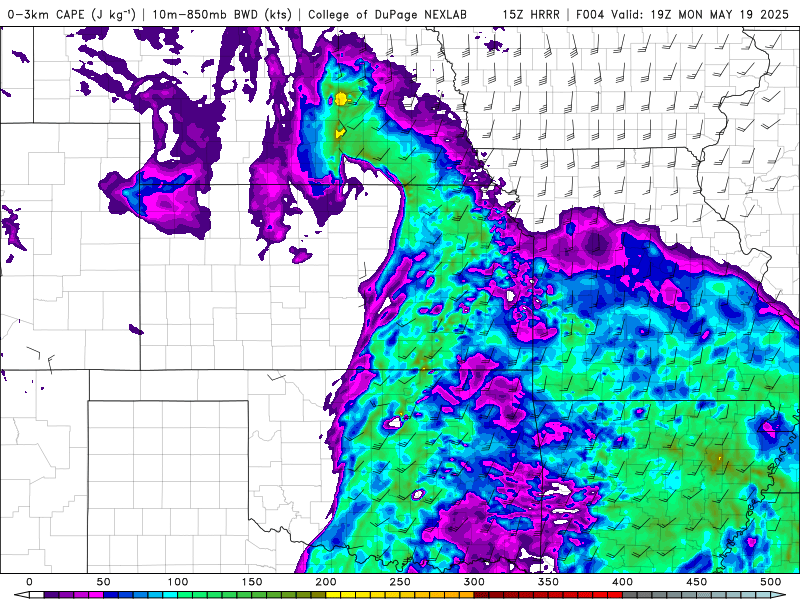
Task: Click the "0" color scale label
Action: 29,582
